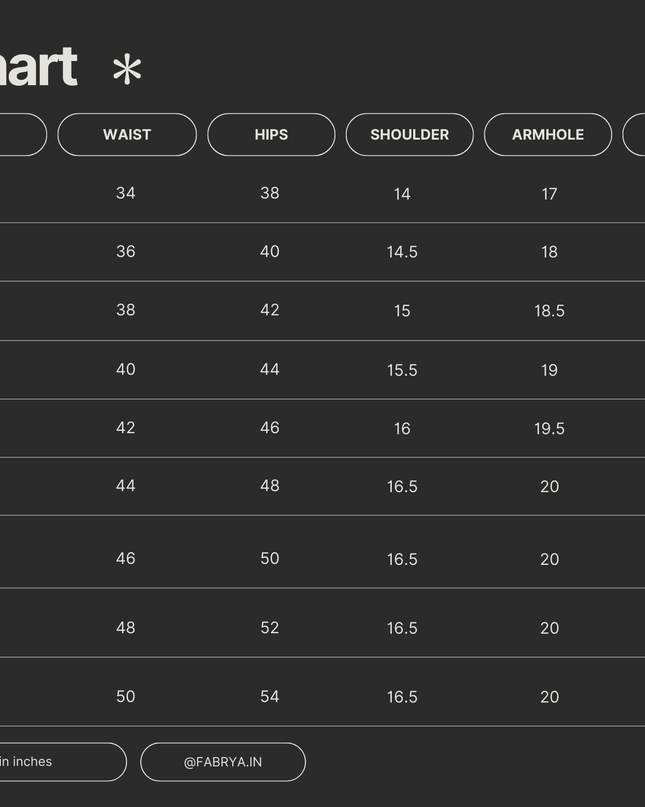This screenshot has width=645, height=807.
Task: Click the asterisk icon beside the title
Action: (127, 70)
